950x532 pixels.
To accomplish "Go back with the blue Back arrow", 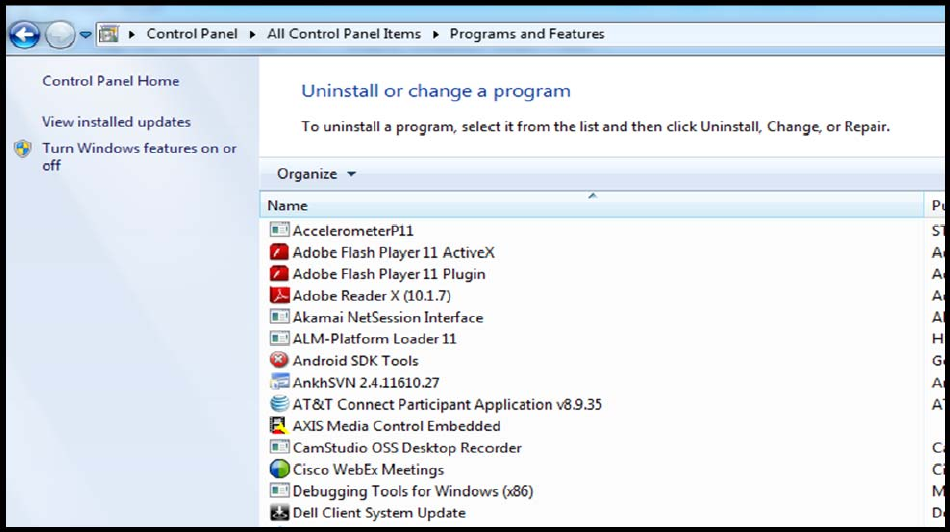I will 25,35.
